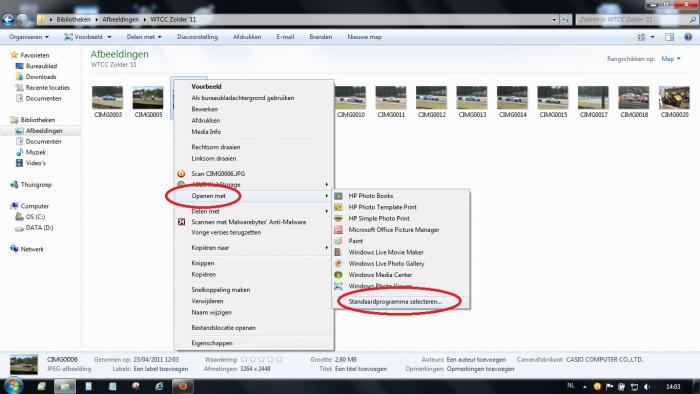
Task: Expand the address bar history dropdown
Action: click(x=554, y=20)
